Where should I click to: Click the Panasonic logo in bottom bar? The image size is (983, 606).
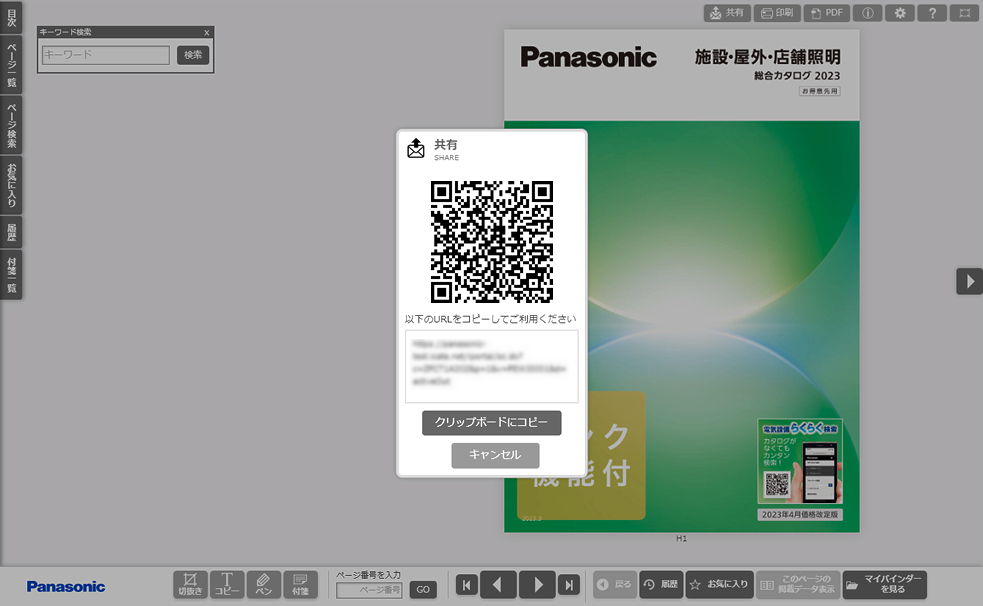coord(66,587)
